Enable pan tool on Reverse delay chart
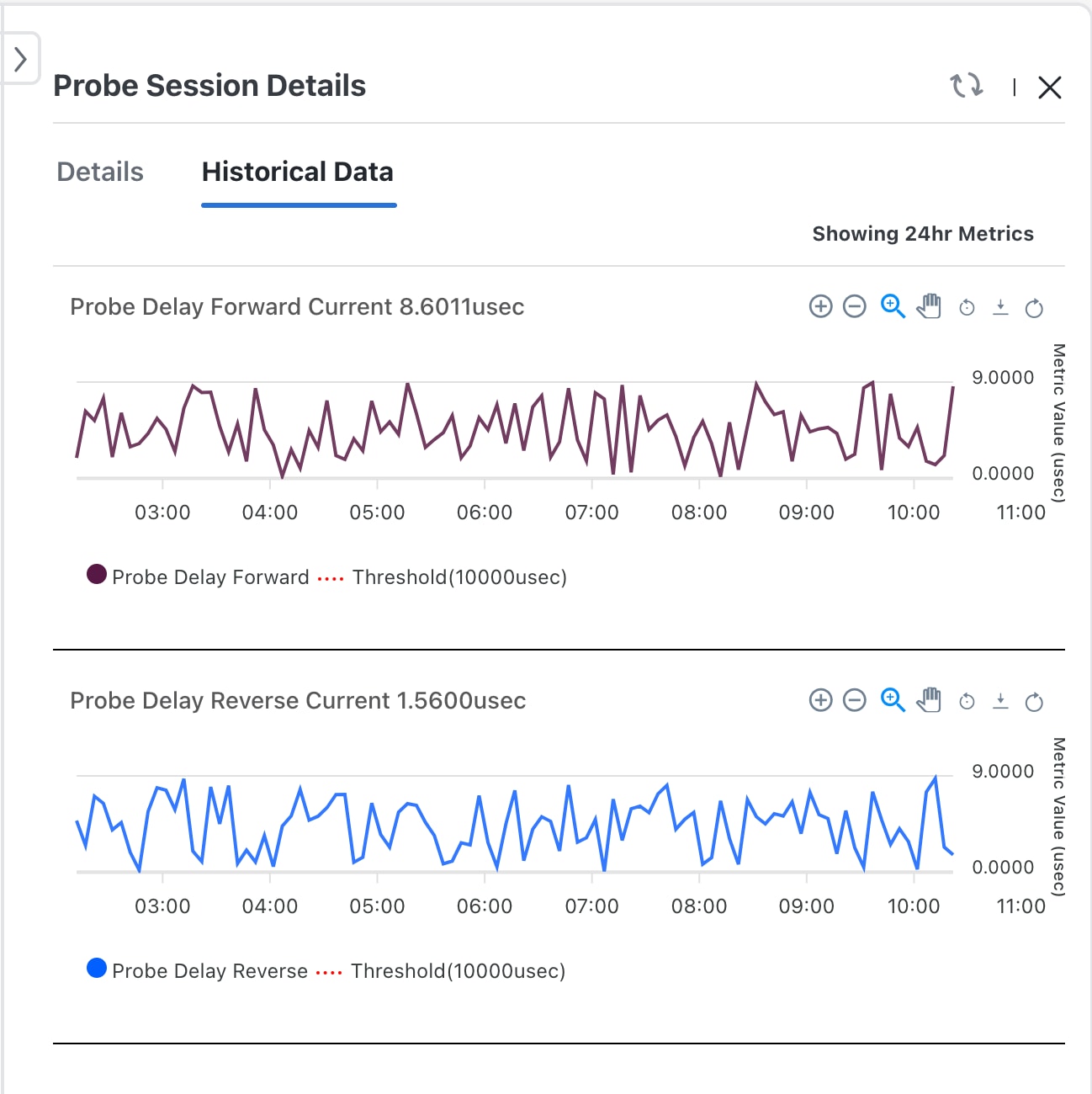This screenshot has height=1094, width=1092. (x=929, y=700)
